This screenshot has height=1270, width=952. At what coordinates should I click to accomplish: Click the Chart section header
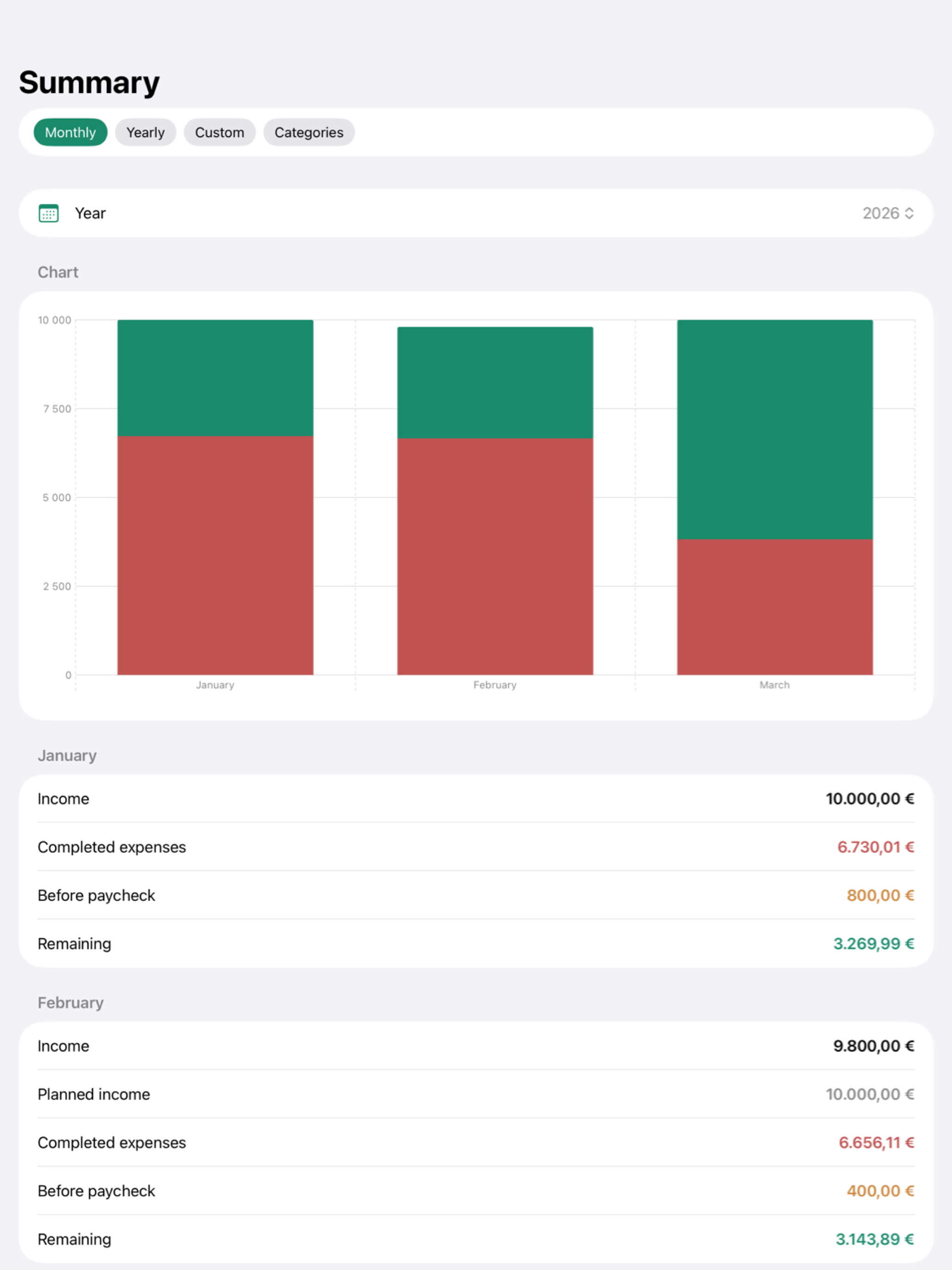coord(58,272)
